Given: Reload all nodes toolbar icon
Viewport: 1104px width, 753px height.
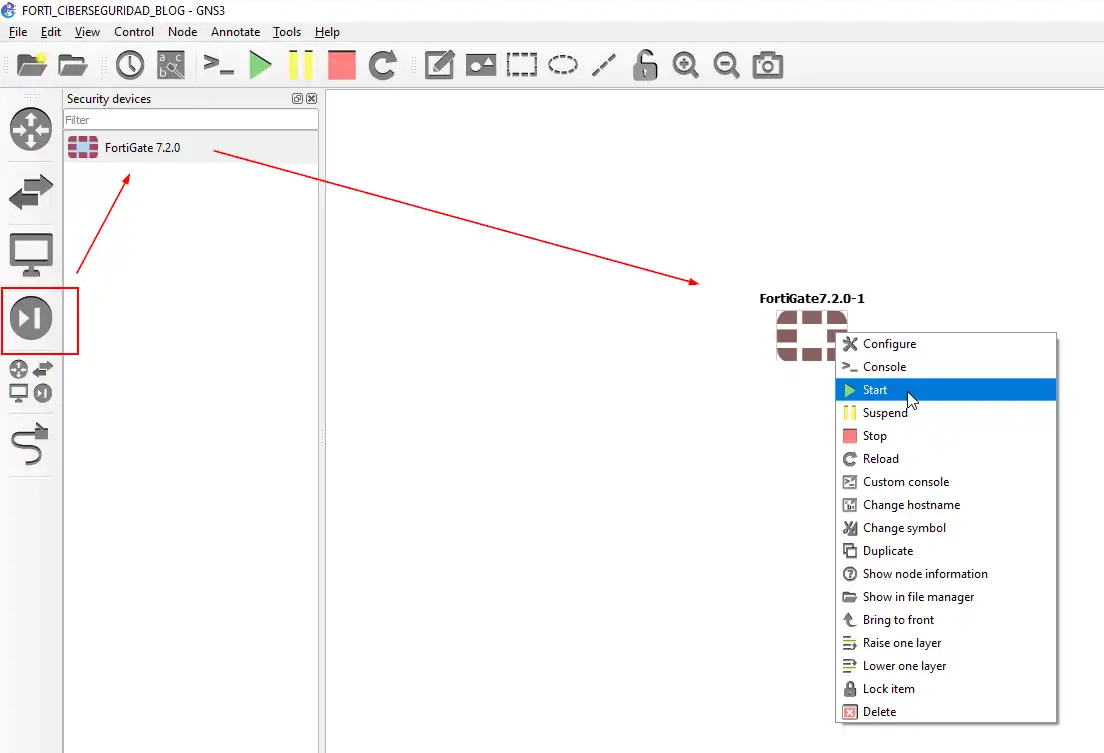Looking at the screenshot, I should tap(383, 65).
